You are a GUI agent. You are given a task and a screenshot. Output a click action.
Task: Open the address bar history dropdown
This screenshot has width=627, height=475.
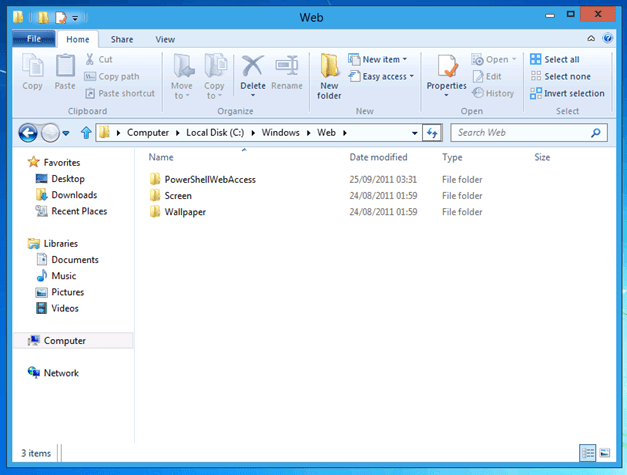point(415,133)
